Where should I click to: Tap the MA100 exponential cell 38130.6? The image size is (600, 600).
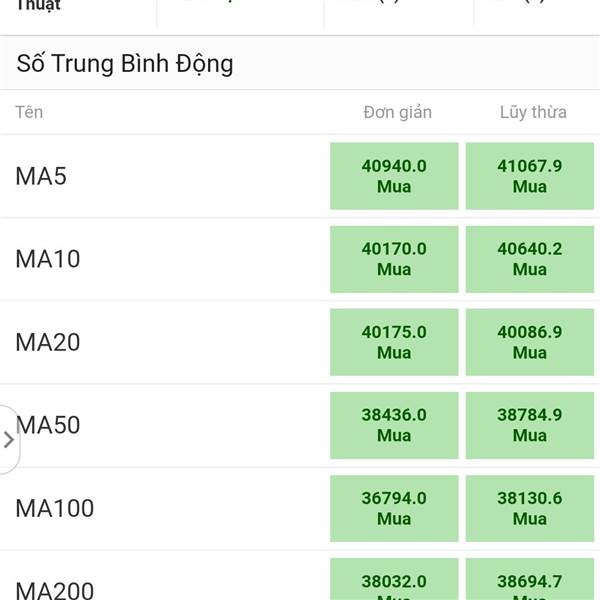tap(529, 508)
